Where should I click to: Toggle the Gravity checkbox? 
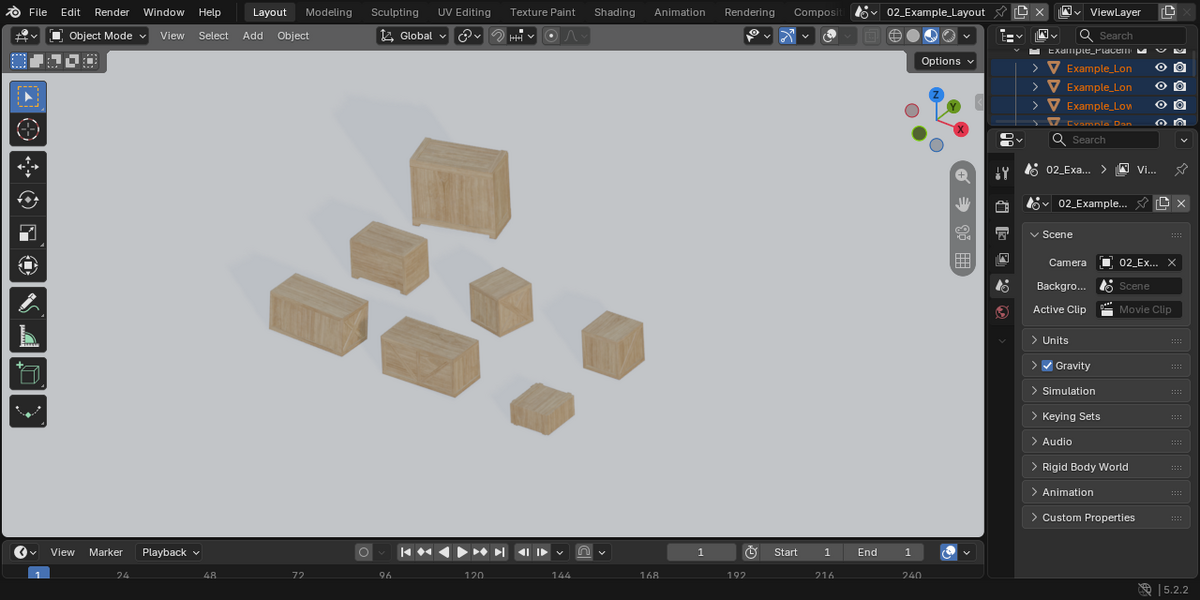(x=1047, y=365)
